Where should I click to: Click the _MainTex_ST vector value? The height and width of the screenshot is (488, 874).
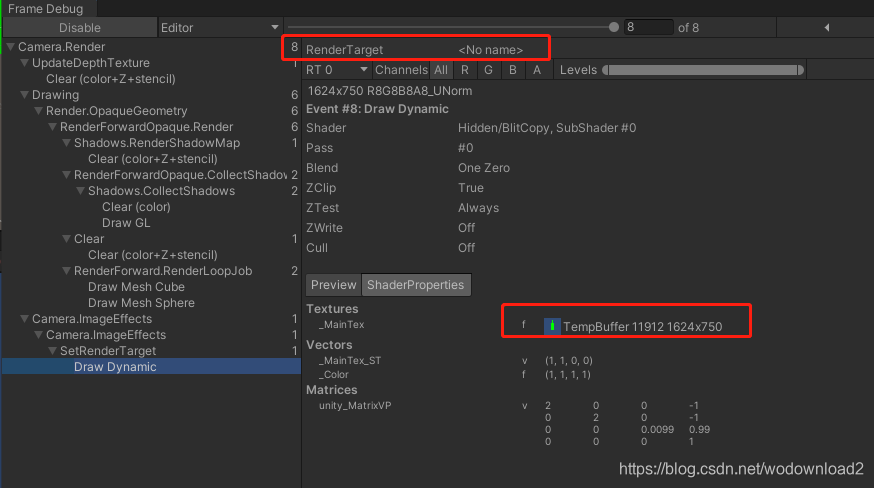click(569, 361)
